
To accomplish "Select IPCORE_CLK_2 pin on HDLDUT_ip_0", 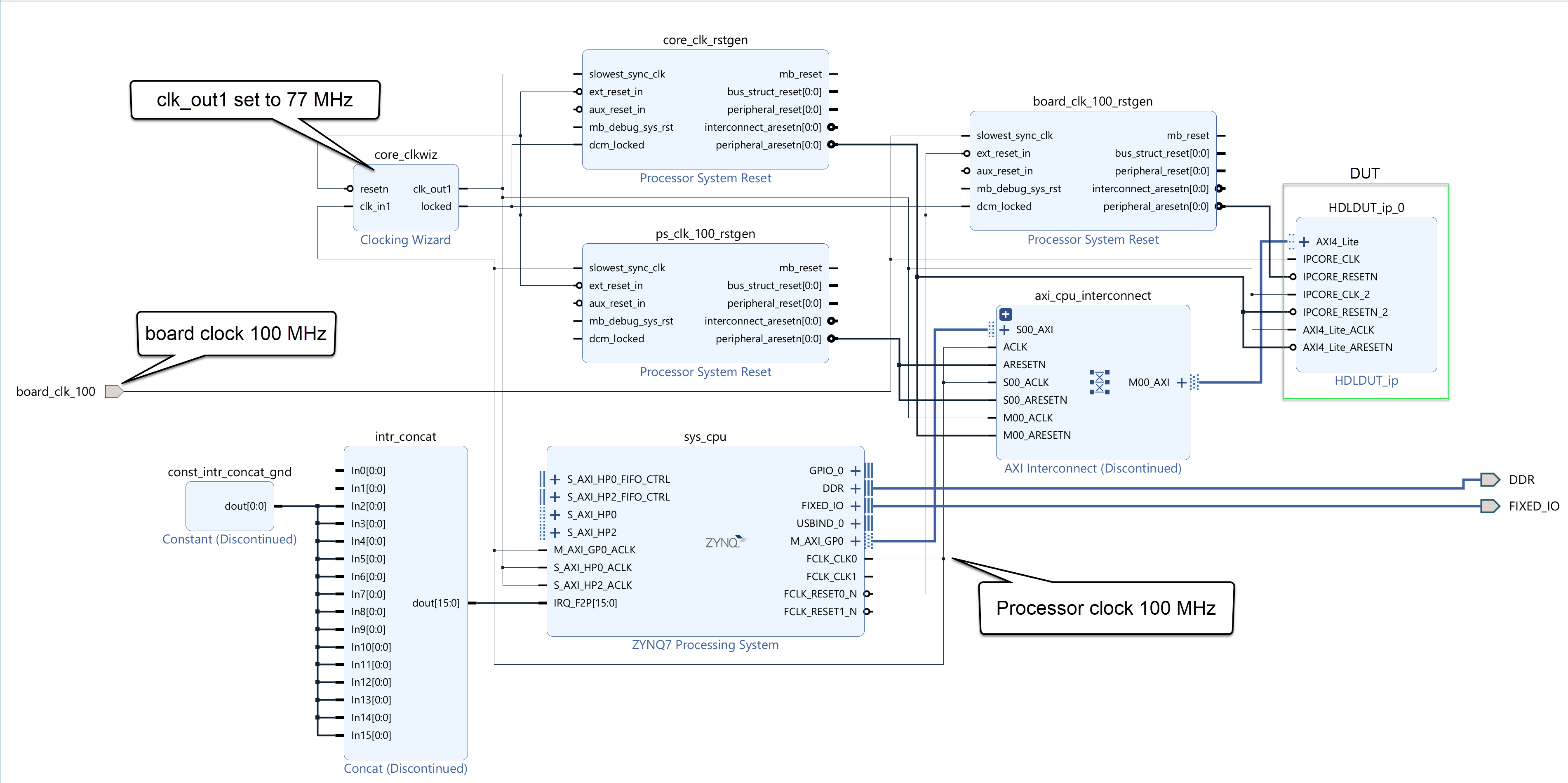I will pyautogui.click(x=1336, y=295).
